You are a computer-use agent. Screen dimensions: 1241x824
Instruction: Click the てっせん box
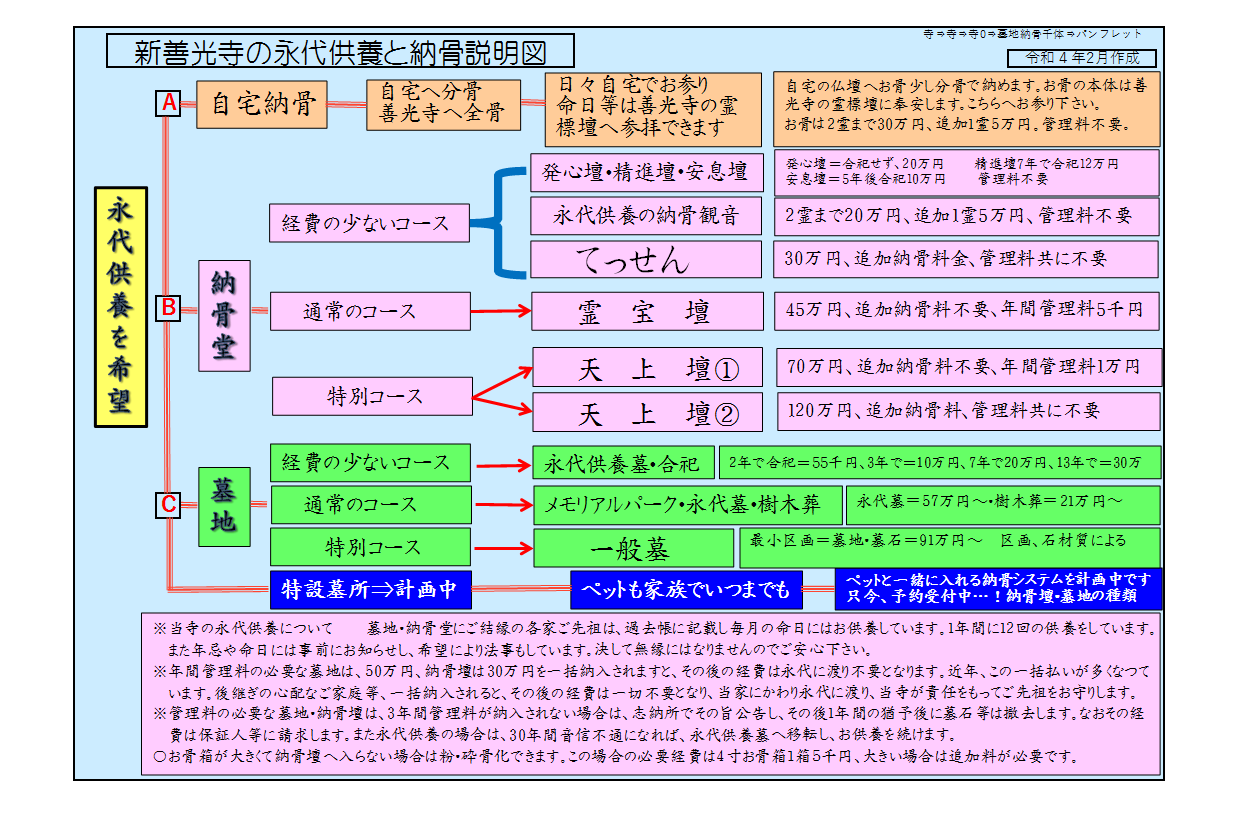pos(646,259)
